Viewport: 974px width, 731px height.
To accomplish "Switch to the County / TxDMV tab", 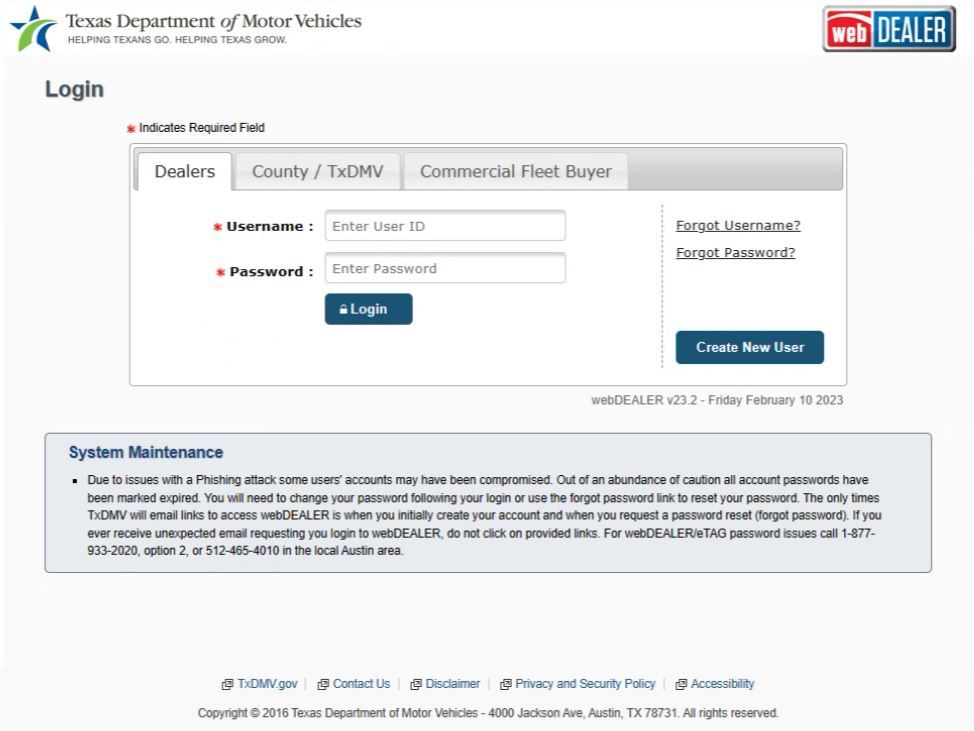I will 317,171.
